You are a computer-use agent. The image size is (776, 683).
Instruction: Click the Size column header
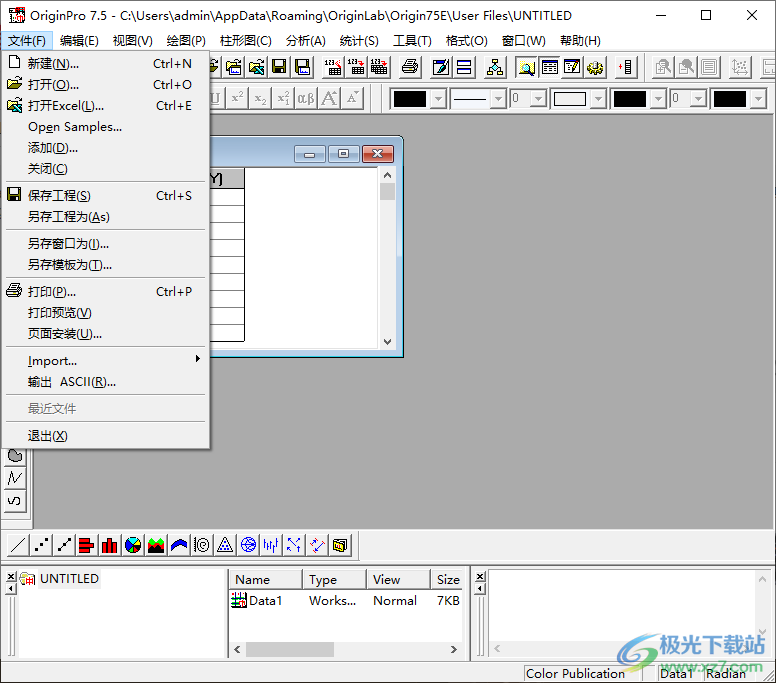[447, 580]
